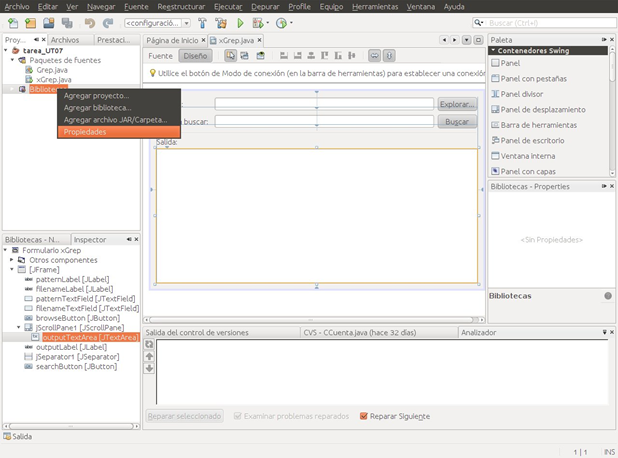618x458 pixels.
Task: Activate Selection Mode in designer toolbar
Action: [231, 56]
